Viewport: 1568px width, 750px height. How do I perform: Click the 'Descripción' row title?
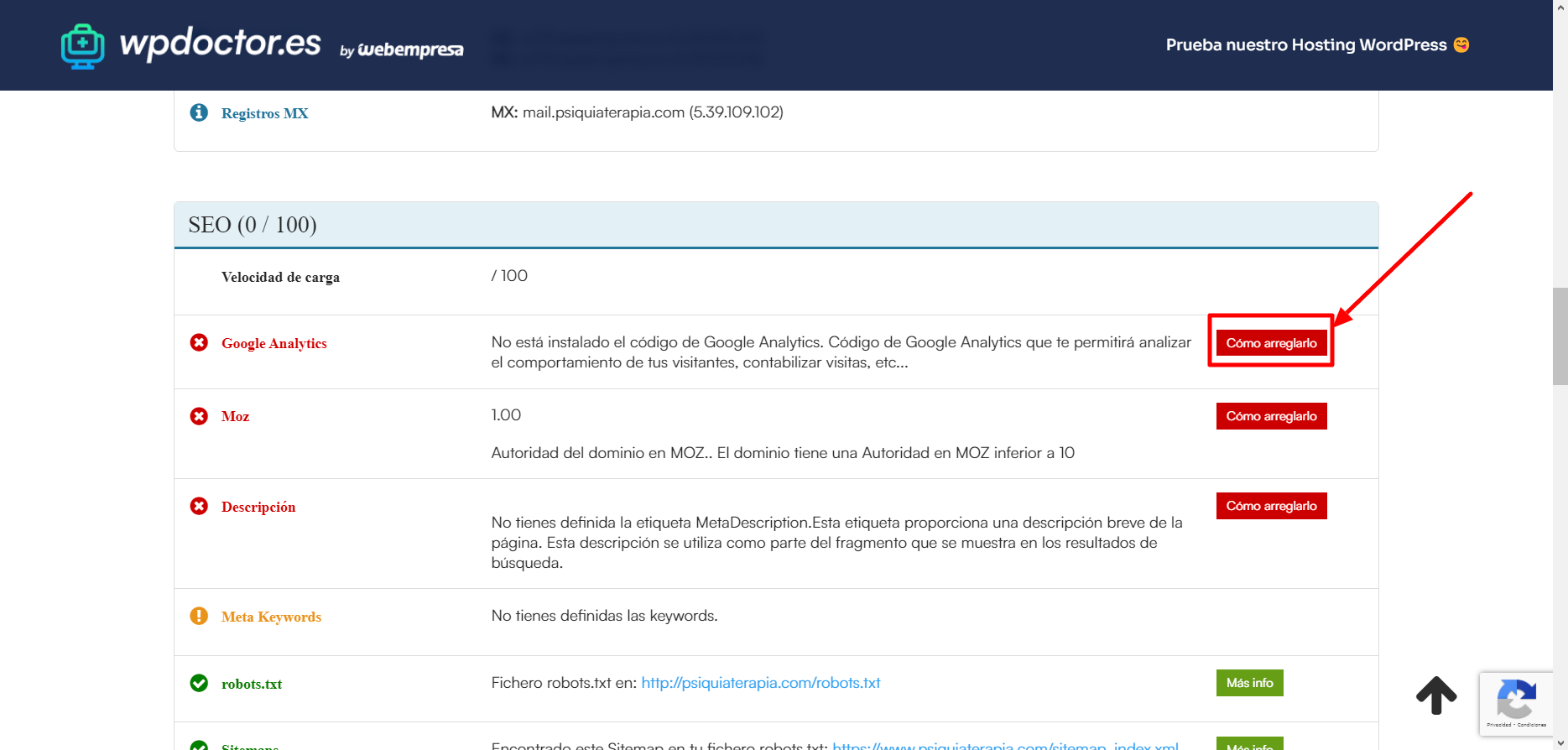pyautogui.click(x=258, y=507)
